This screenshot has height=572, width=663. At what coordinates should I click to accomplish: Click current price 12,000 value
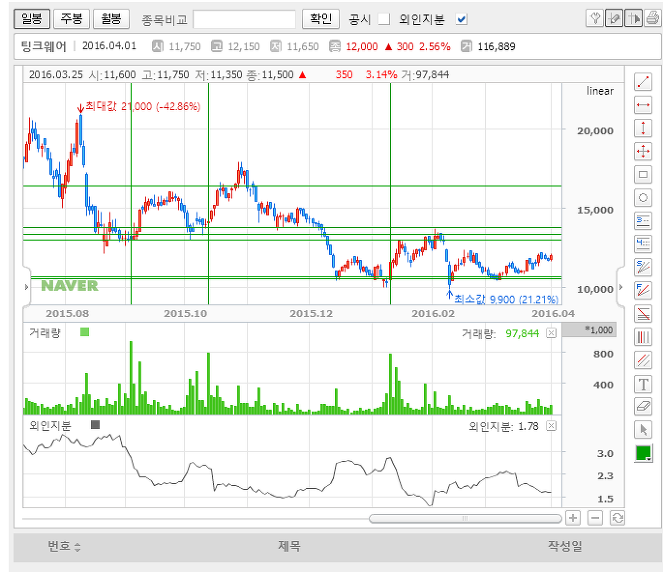pos(362,47)
